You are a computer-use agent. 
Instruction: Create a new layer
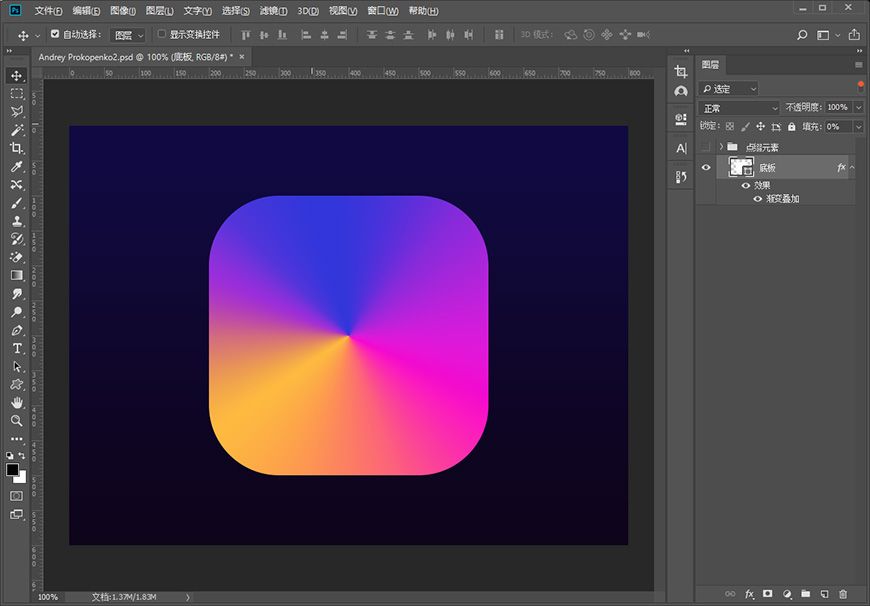(x=825, y=594)
